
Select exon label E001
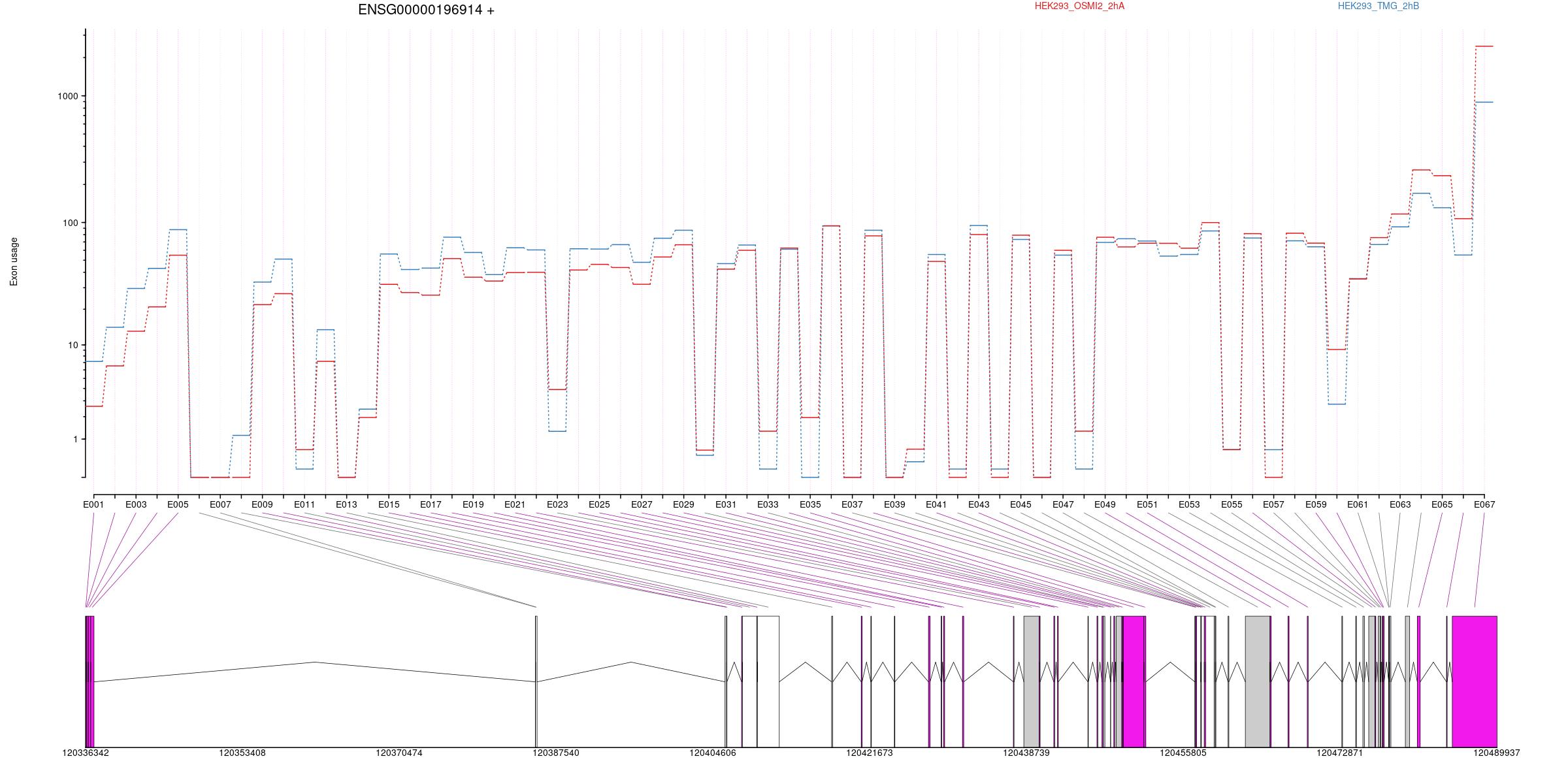click(x=93, y=504)
